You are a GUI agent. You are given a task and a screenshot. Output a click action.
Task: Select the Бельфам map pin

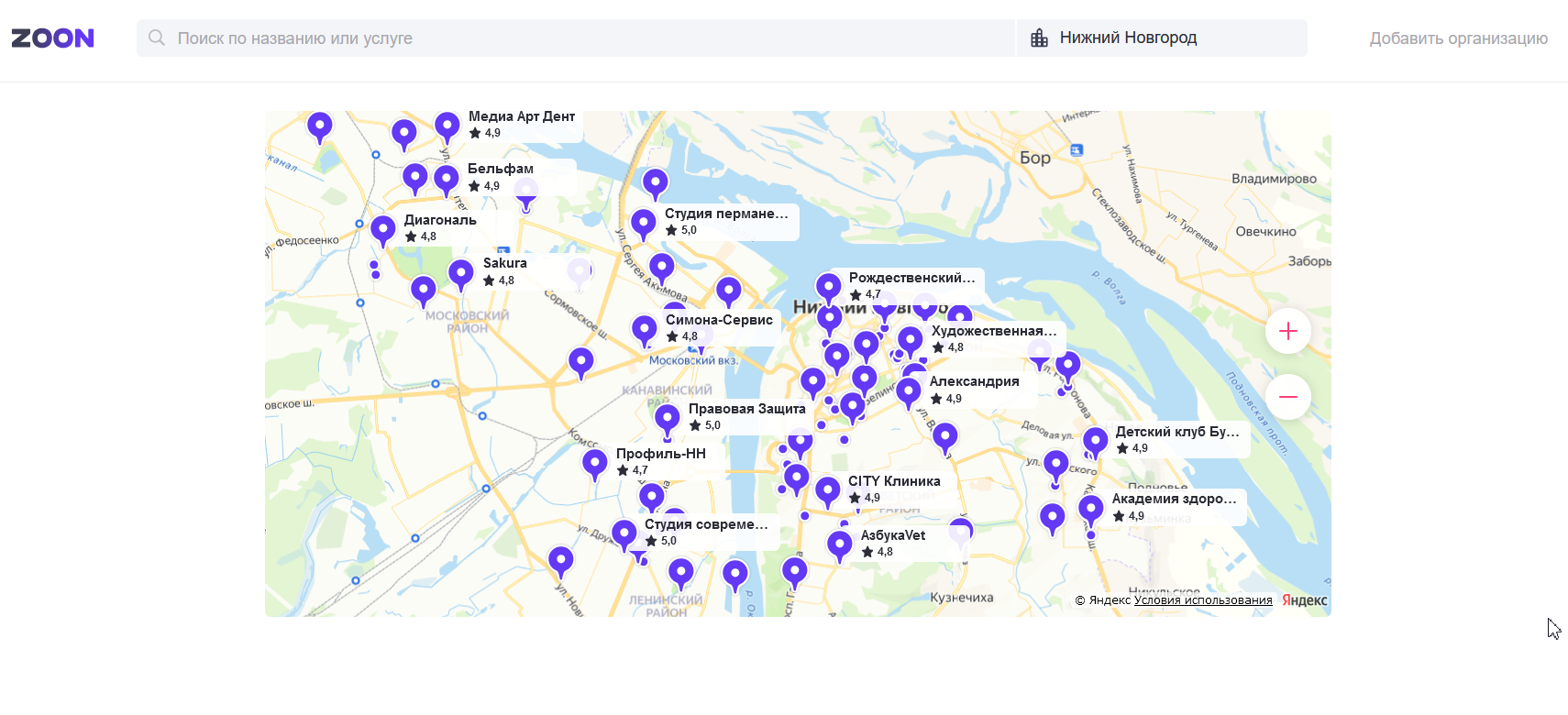pyautogui.click(x=447, y=179)
